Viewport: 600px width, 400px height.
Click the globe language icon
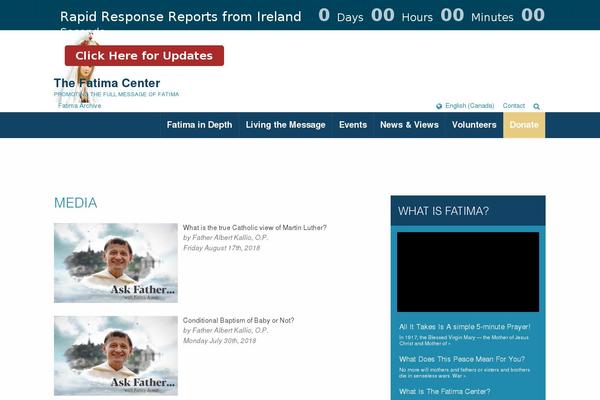tap(439, 106)
